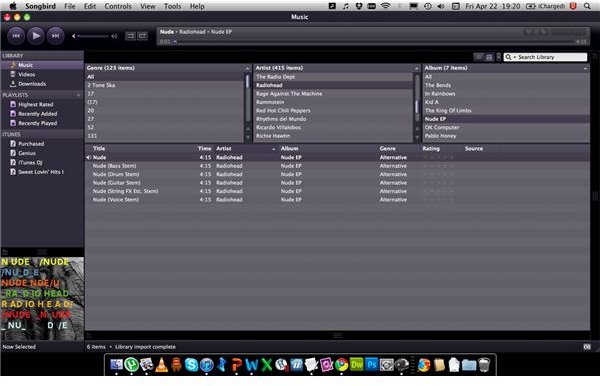Viewport: 600px width, 386px height.
Task: Open the Wi-Fi status menu
Action: tap(386, 6)
